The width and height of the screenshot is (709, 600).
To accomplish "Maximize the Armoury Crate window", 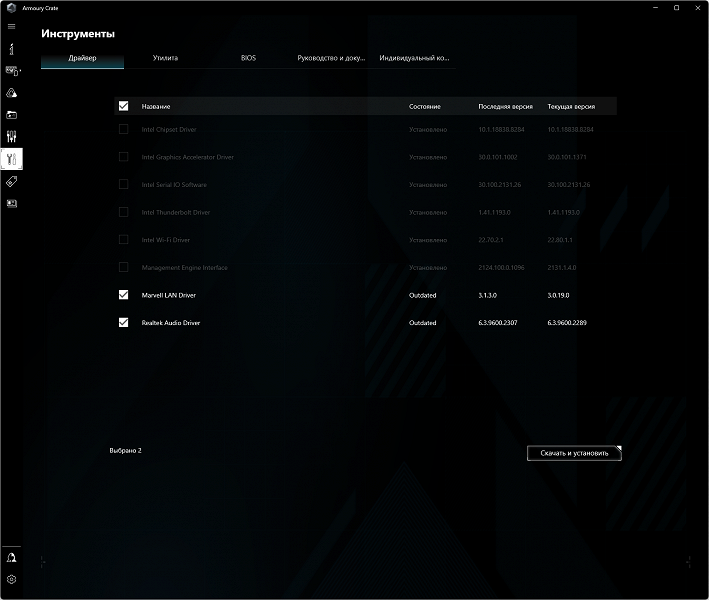I will [x=676, y=8].
